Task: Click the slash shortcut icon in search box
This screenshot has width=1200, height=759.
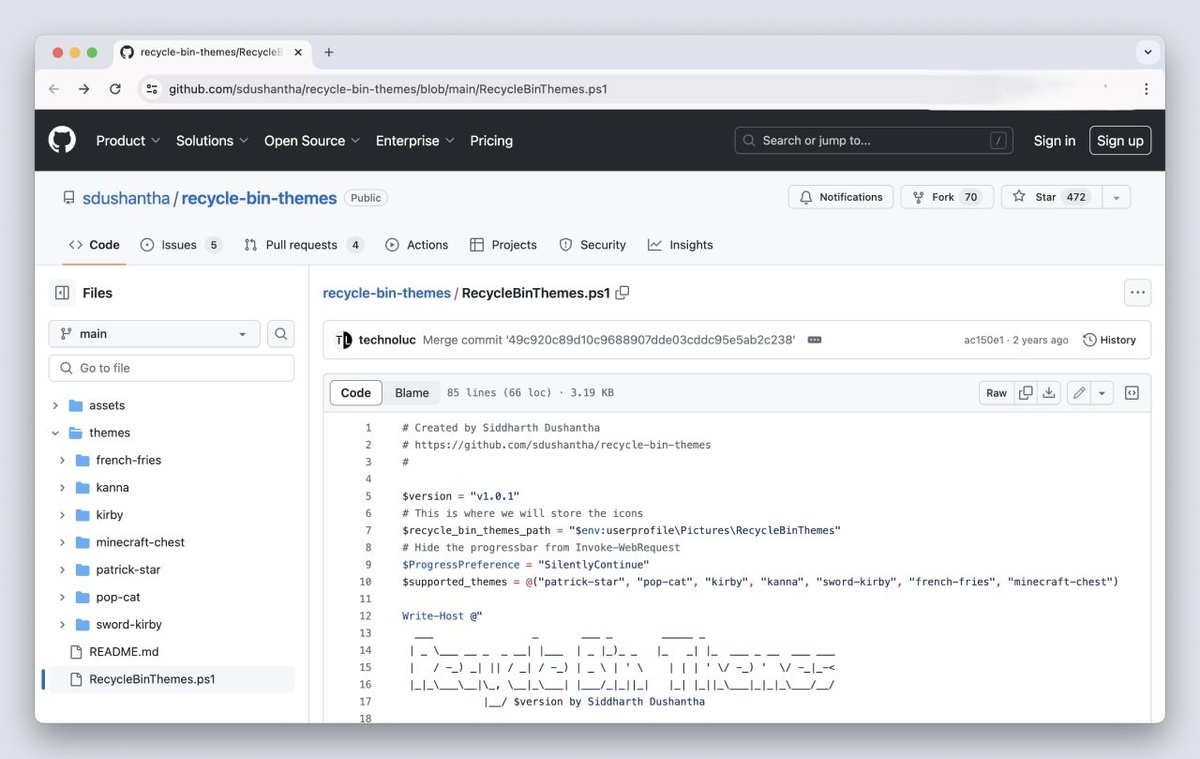Action: click(x=998, y=141)
